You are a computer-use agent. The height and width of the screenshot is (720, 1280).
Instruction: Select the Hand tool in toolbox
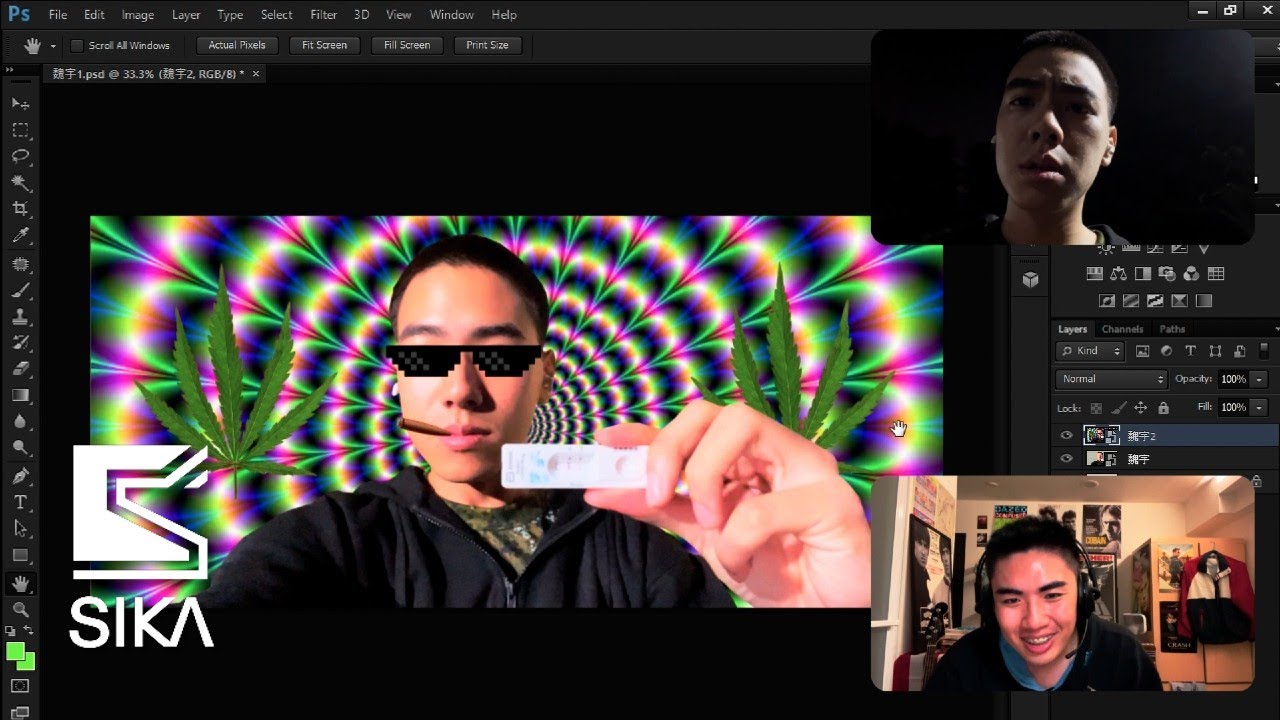pyautogui.click(x=20, y=583)
